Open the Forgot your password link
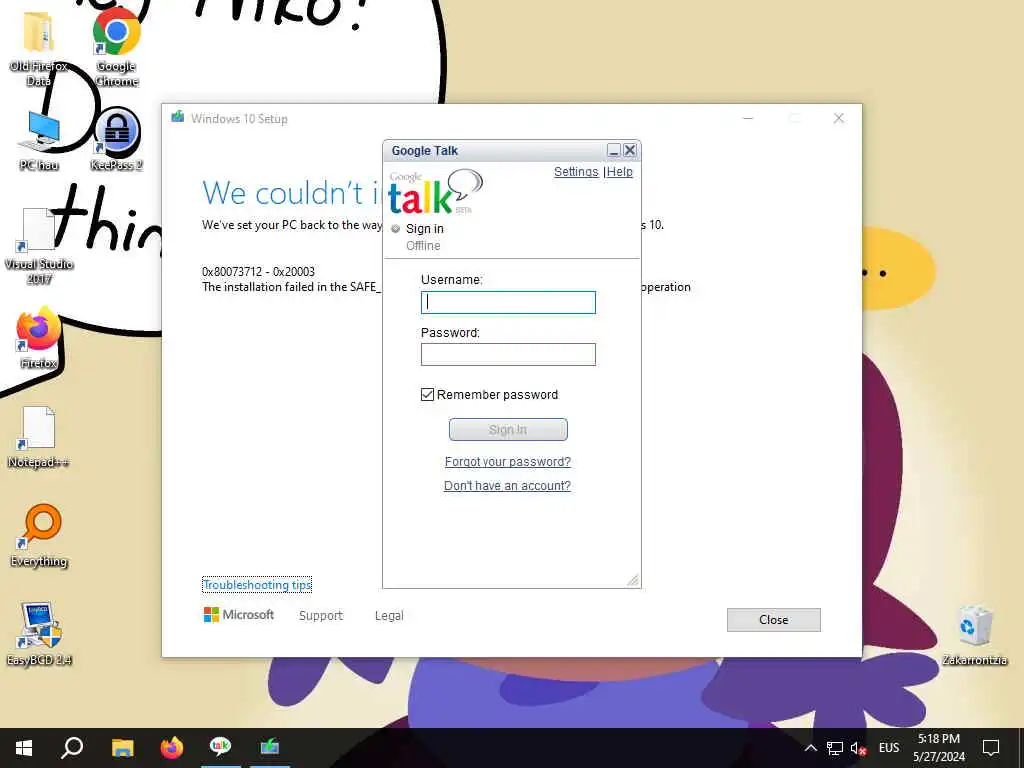 pyautogui.click(x=507, y=462)
